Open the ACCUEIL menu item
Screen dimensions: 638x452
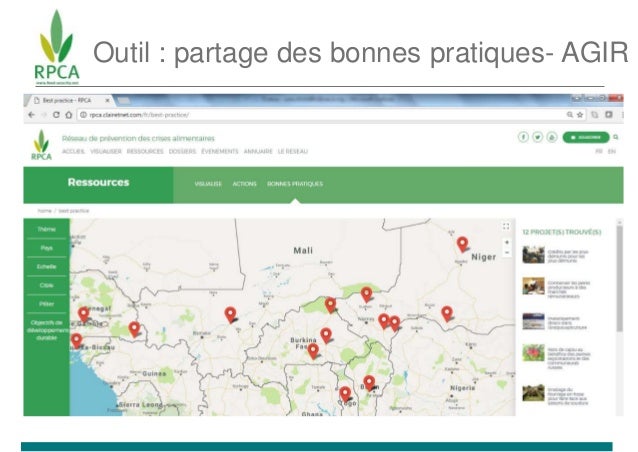(x=73, y=151)
